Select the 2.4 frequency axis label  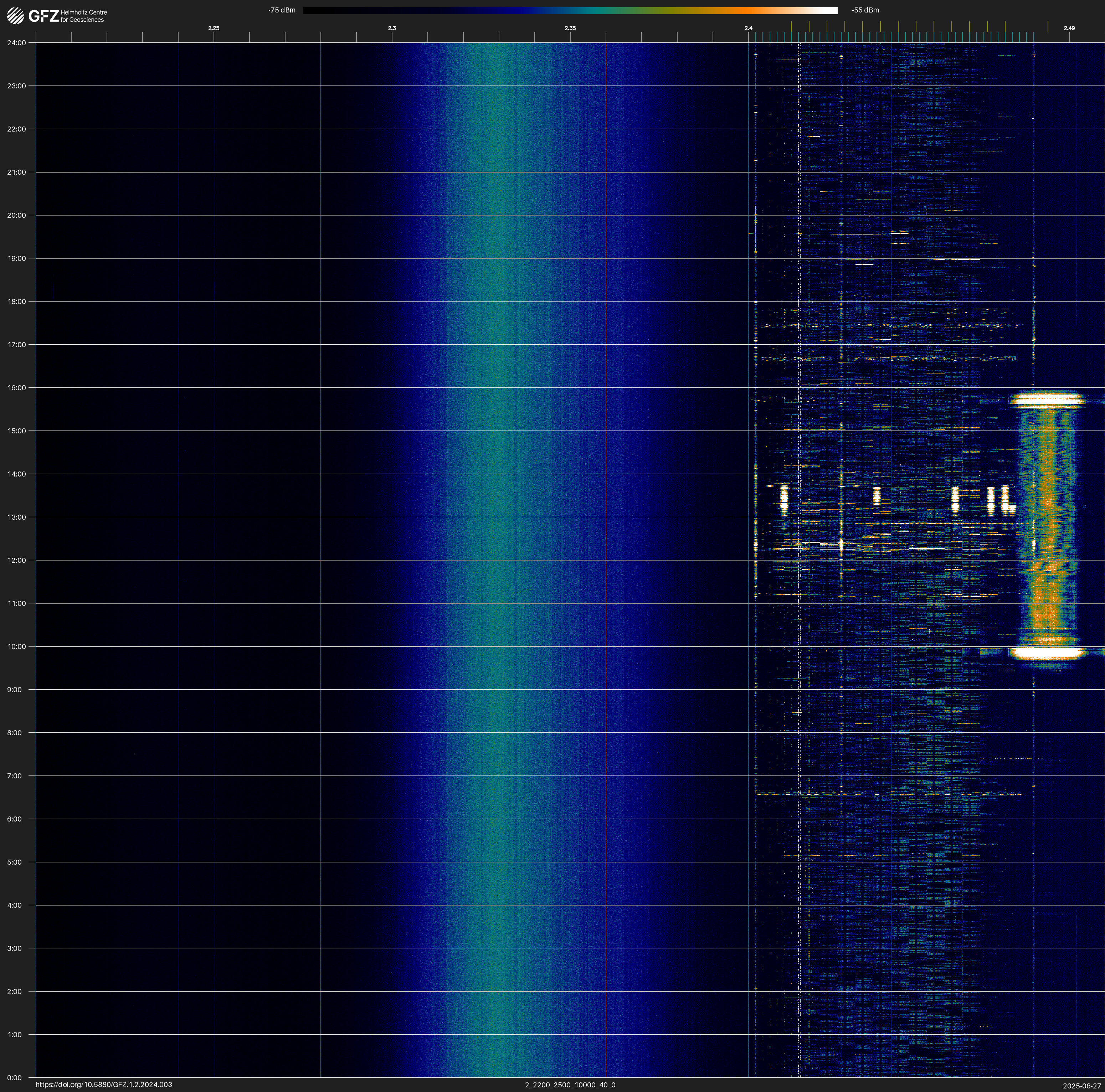coord(748,28)
